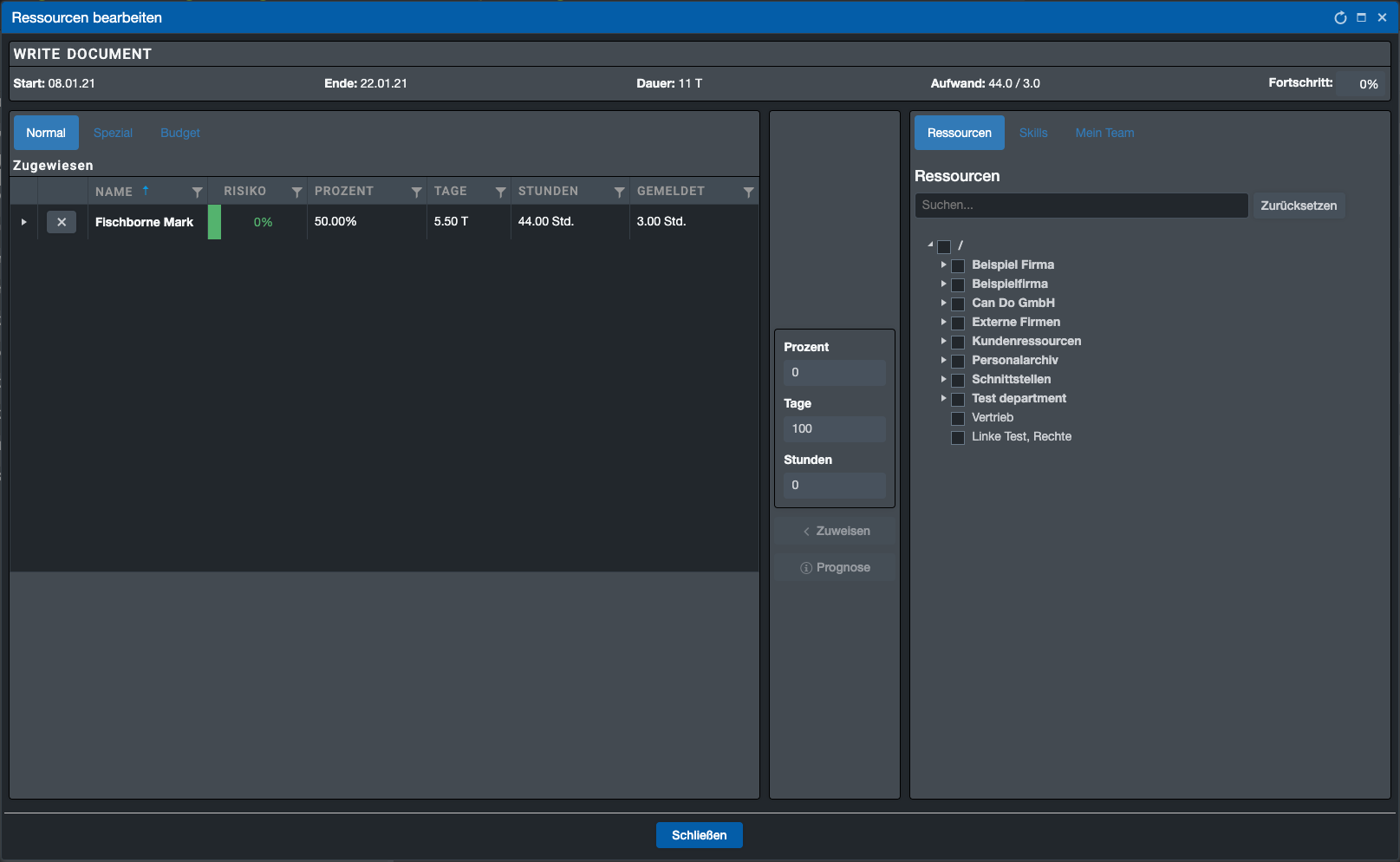Check the Externe Firmen checkbox
1400x862 pixels.
pyautogui.click(x=958, y=323)
